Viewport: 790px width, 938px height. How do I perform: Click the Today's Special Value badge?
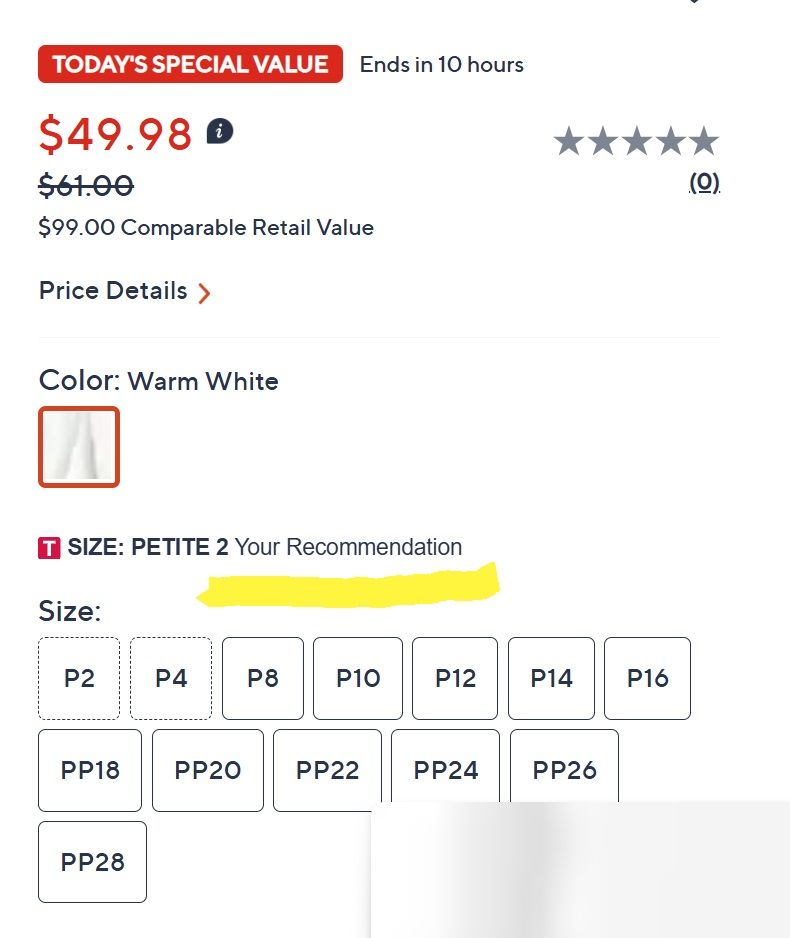point(190,64)
